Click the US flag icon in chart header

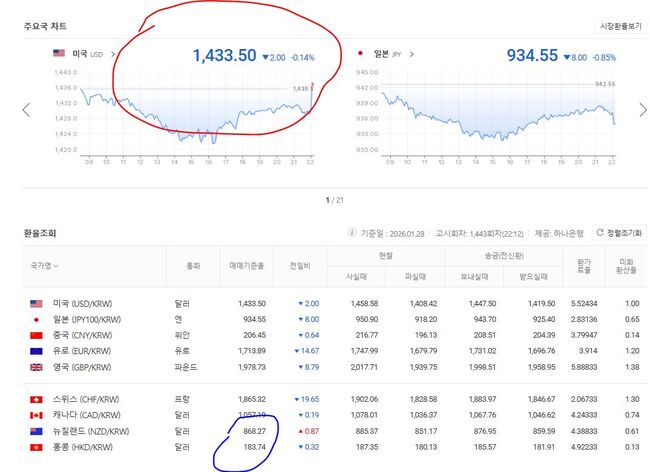pos(59,54)
